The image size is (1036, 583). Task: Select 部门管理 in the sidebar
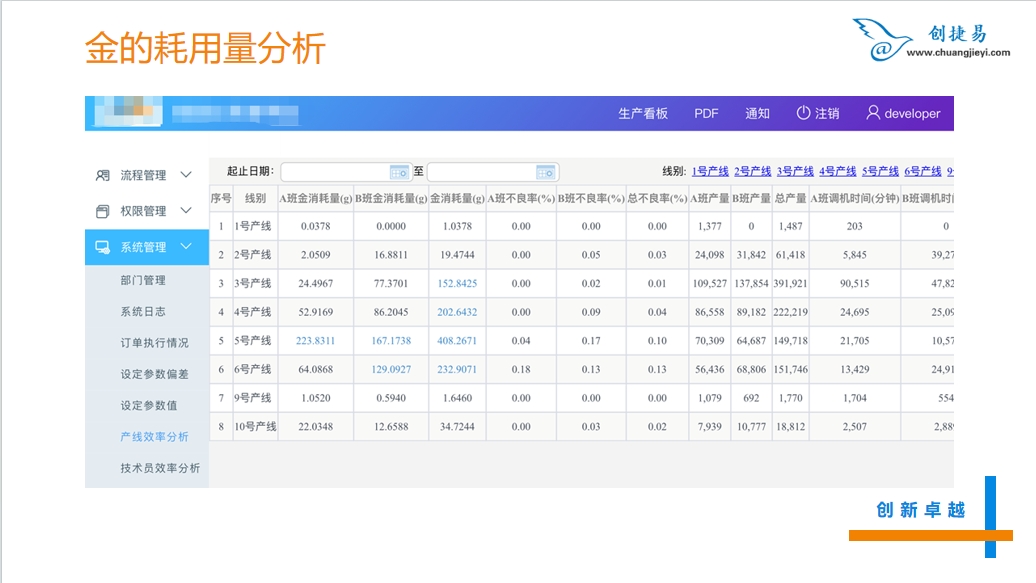pyautogui.click(x=143, y=280)
